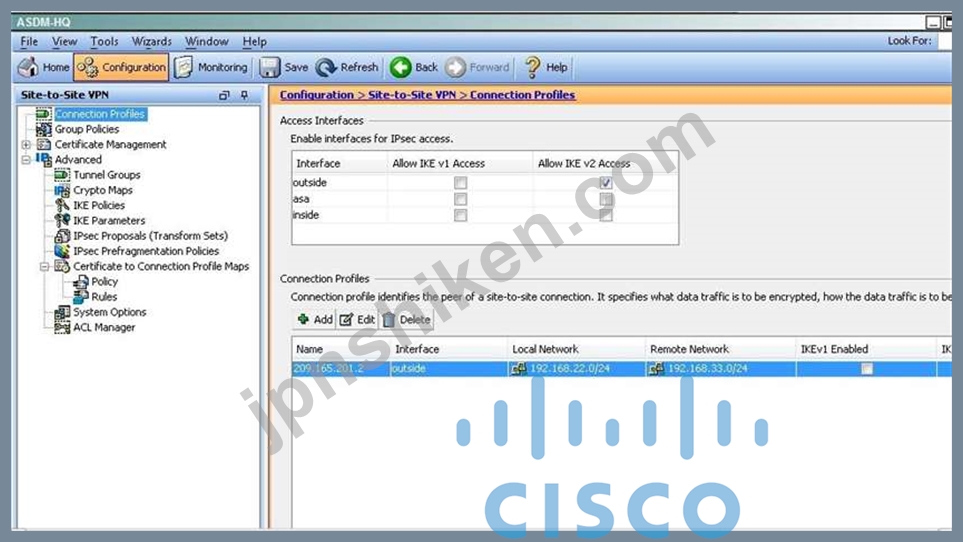This screenshot has width=963, height=542.
Task: Enable IKE v2 access on asa
Action: coord(606,199)
